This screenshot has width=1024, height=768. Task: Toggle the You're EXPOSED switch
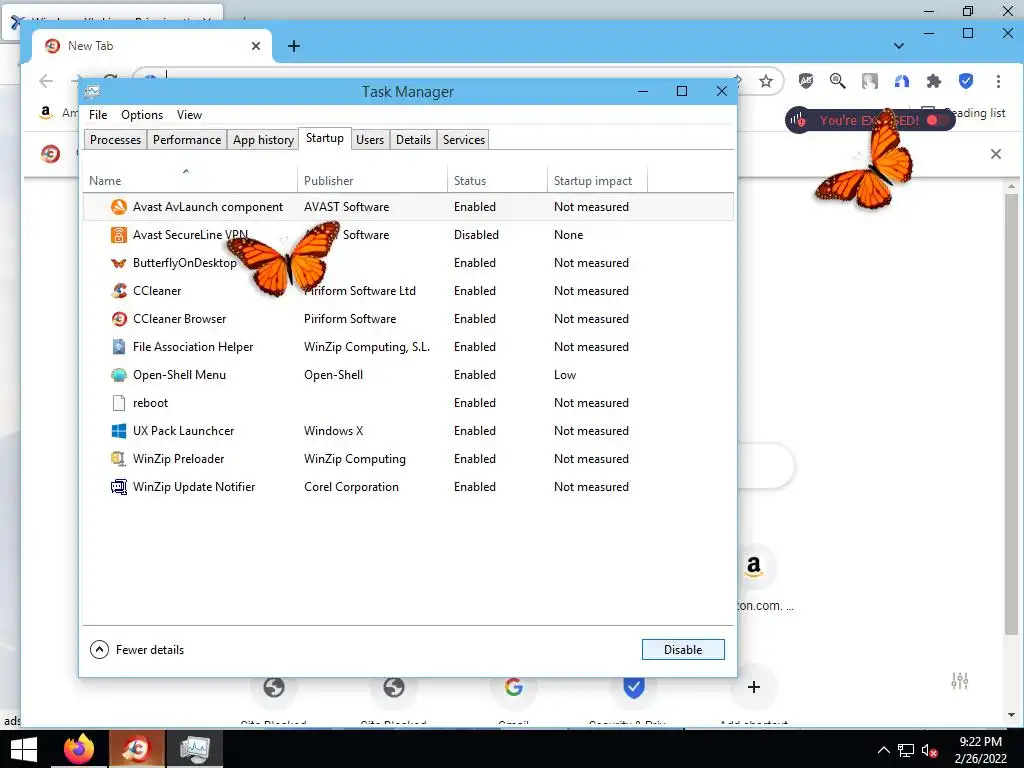[936, 120]
